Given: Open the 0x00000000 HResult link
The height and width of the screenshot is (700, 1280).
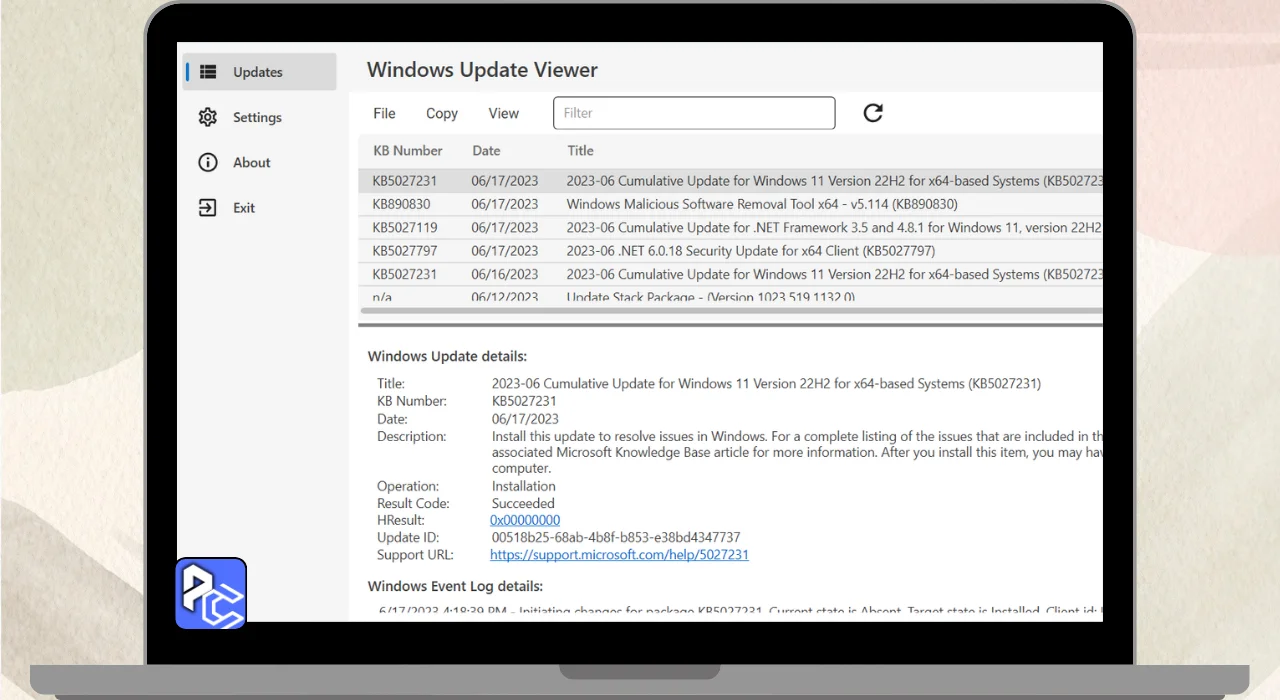Looking at the screenshot, I should (525, 520).
